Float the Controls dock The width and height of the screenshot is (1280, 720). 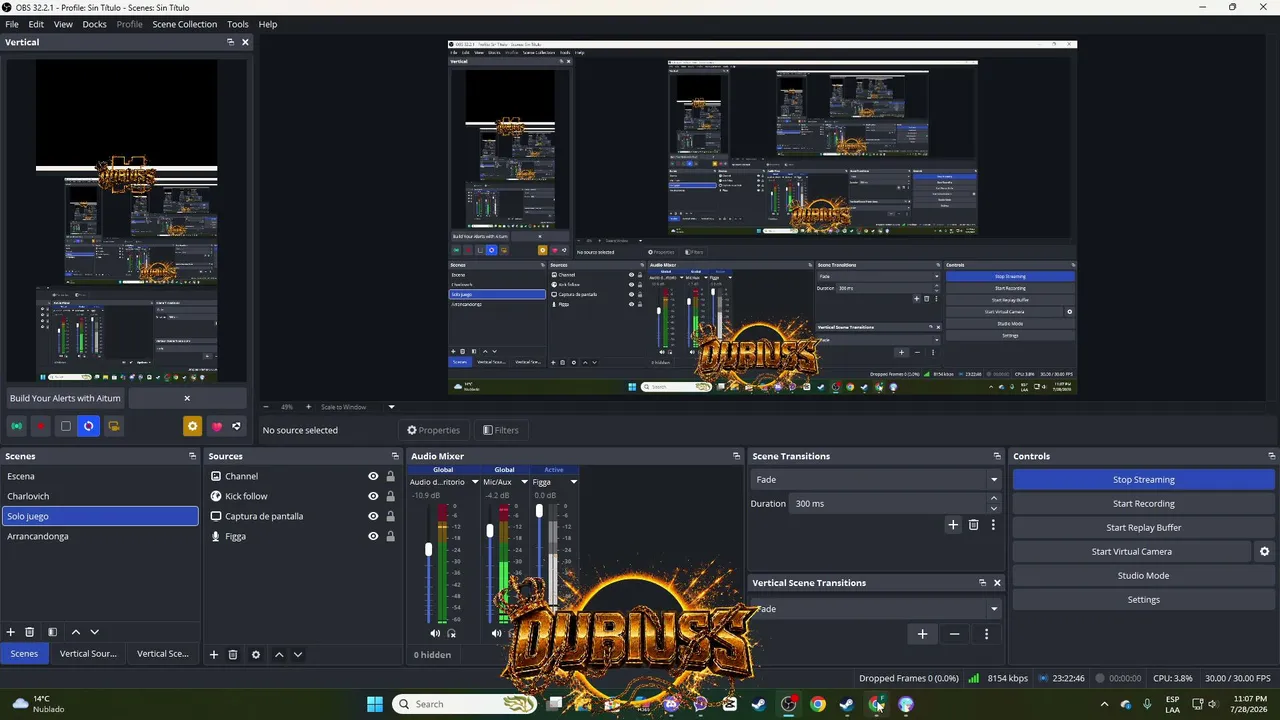1271,456
